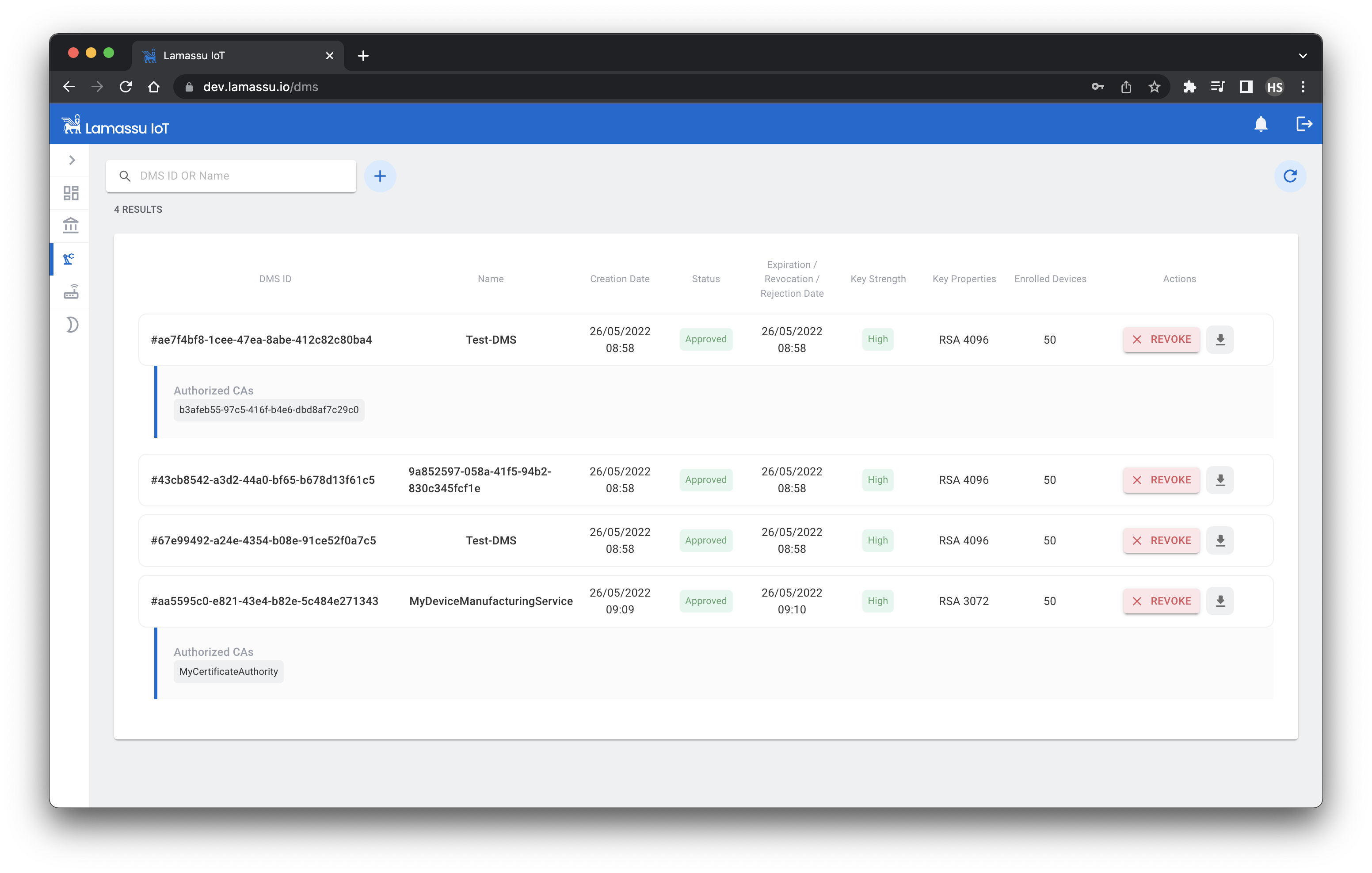1372x873 pixels.
Task: Open browser extensions puzzle icon
Action: coord(1189,87)
